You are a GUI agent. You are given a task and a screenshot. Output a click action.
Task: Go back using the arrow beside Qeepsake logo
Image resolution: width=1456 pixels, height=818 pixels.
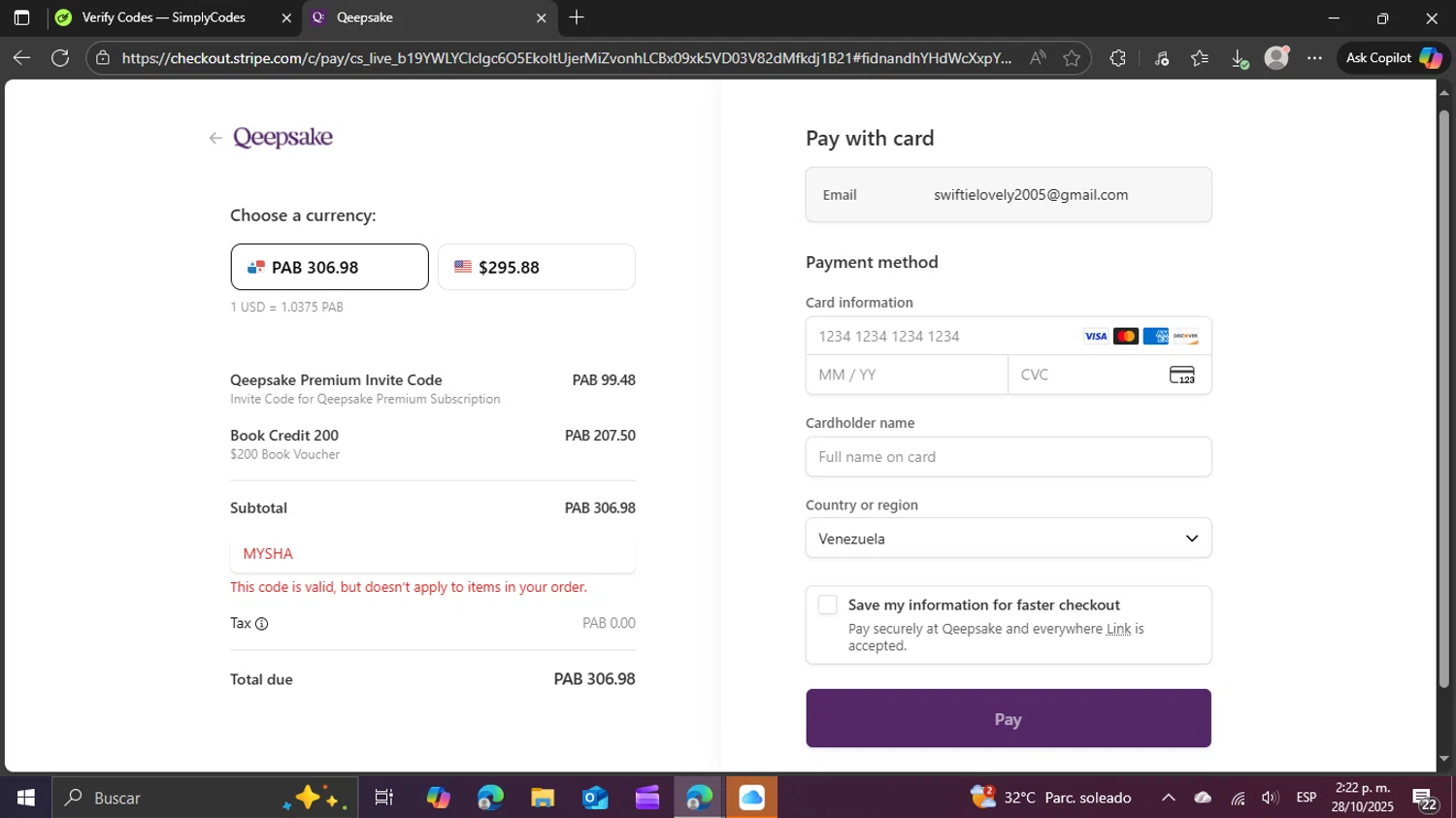(215, 138)
